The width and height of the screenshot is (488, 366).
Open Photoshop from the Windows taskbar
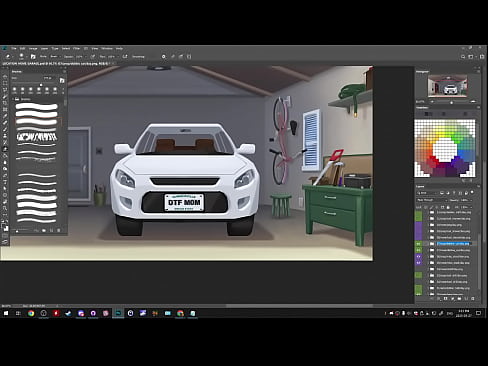pos(118,313)
